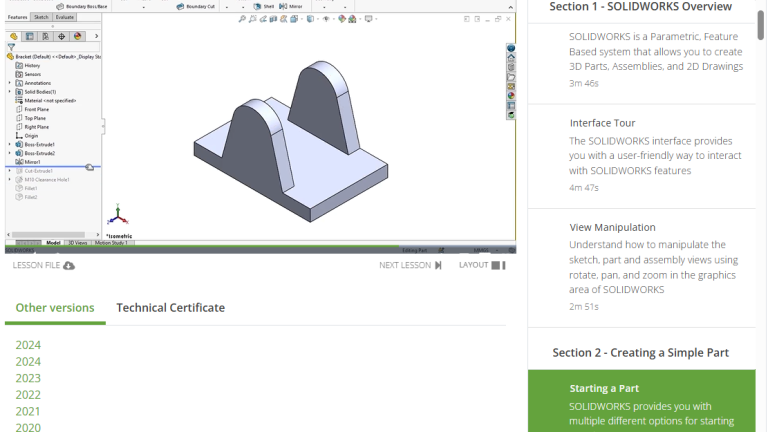
Task: Open SOLIDWORKS Resources home icon in task pane
Action: (511, 57)
